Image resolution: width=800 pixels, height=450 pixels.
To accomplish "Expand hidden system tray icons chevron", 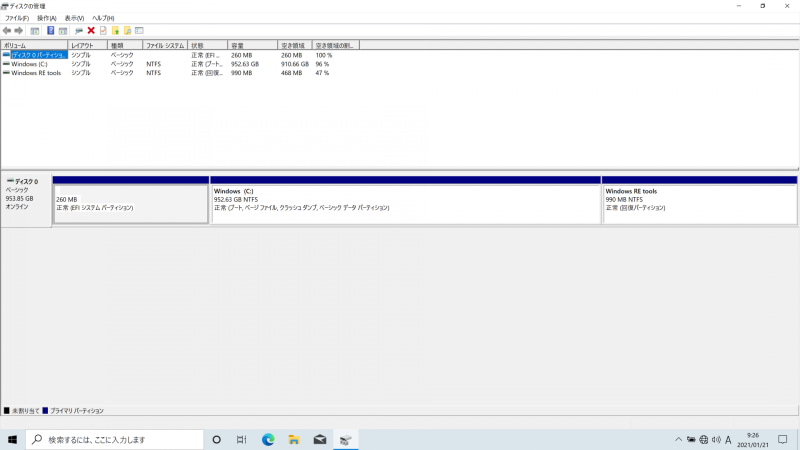I will (678, 439).
